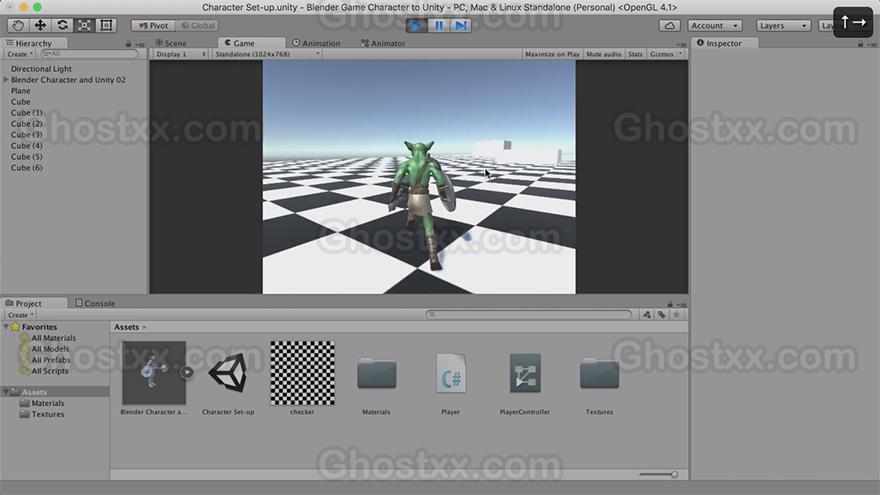Select the Rect Transform tool
Viewport: 880px width, 495px height.
[x=106, y=25]
